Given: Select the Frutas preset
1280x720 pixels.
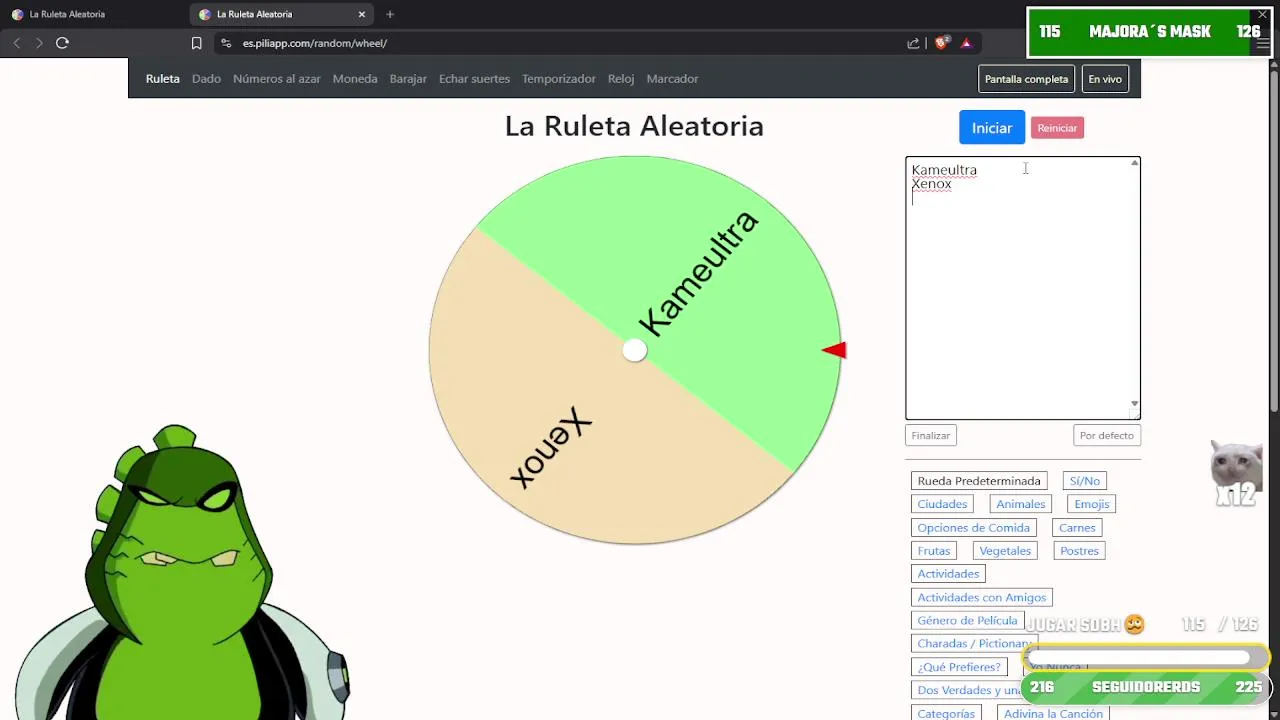Looking at the screenshot, I should point(934,551).
